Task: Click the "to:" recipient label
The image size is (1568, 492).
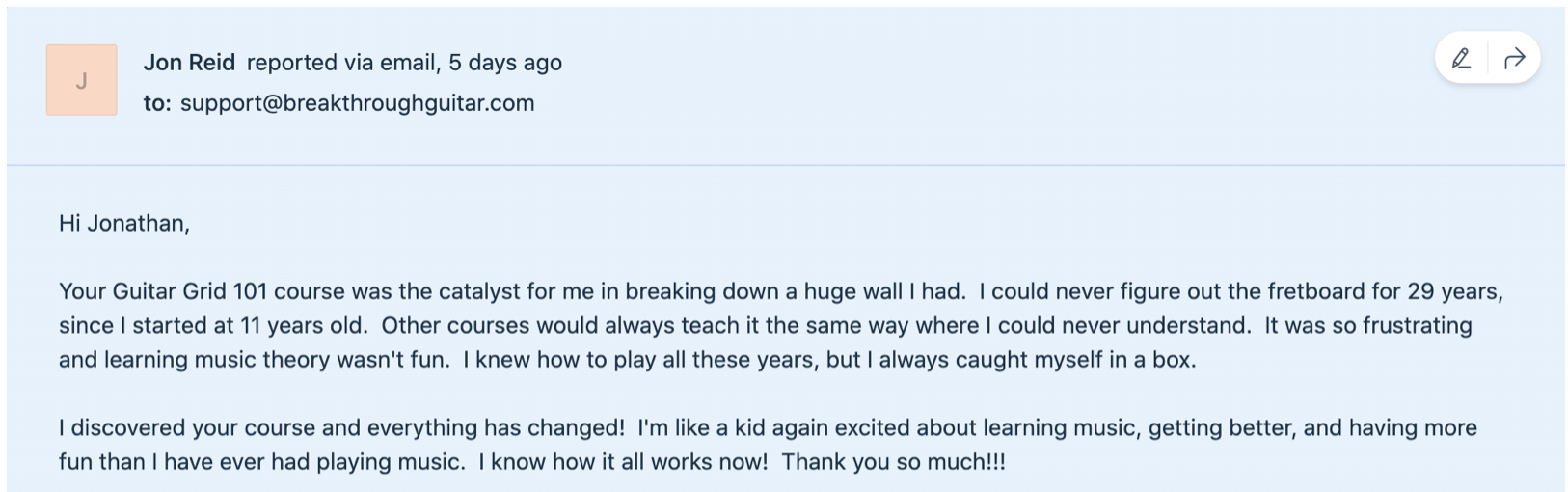Action: click(x=157, y=103)
